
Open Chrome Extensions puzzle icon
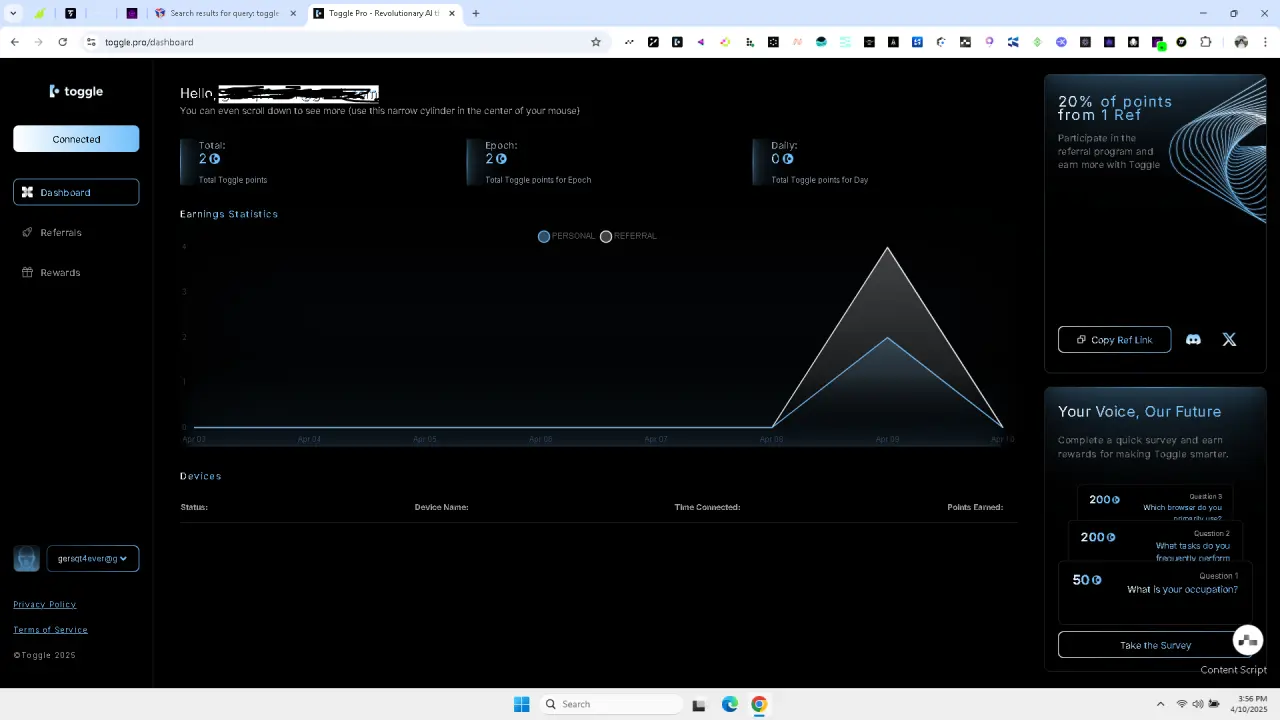1205,42
